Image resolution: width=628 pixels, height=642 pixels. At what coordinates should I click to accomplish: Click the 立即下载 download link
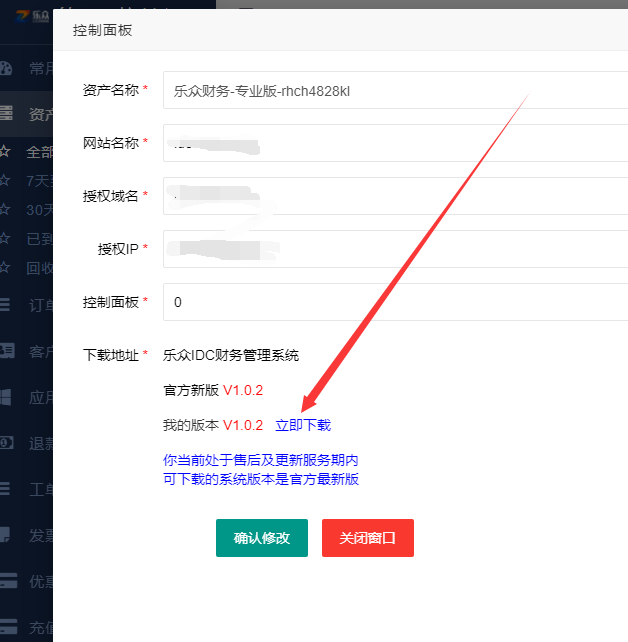tap(303, 425)
